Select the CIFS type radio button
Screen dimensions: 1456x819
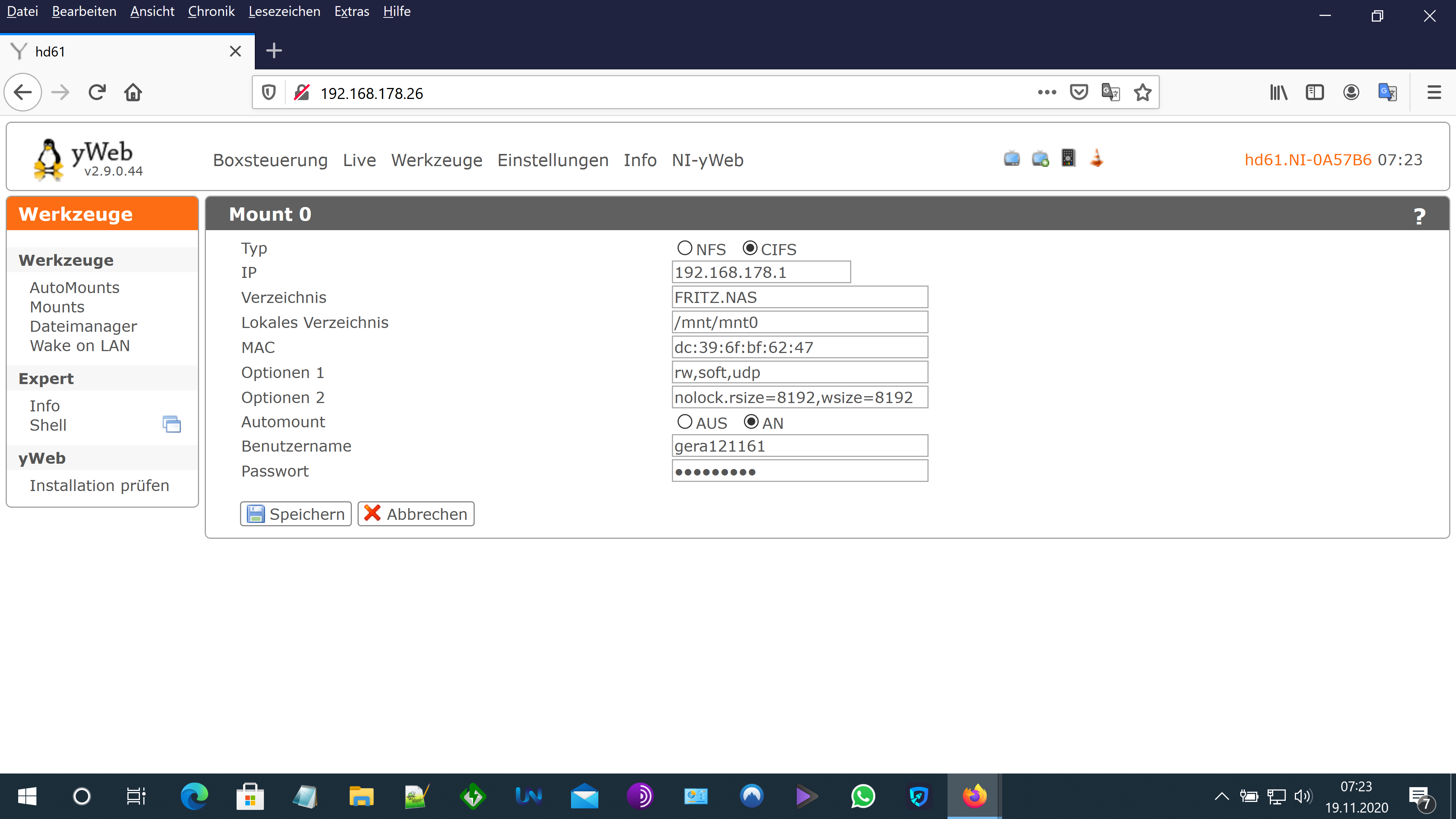750,248
